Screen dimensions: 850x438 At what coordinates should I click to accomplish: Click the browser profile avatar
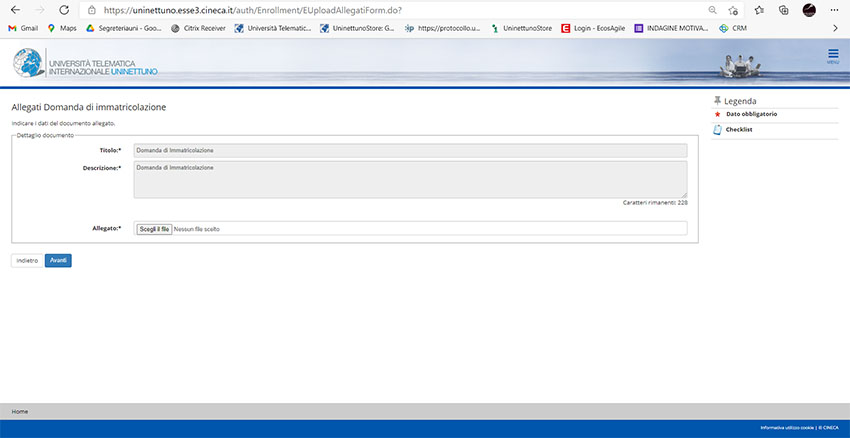pyautogui.click(x=808, y=10)
